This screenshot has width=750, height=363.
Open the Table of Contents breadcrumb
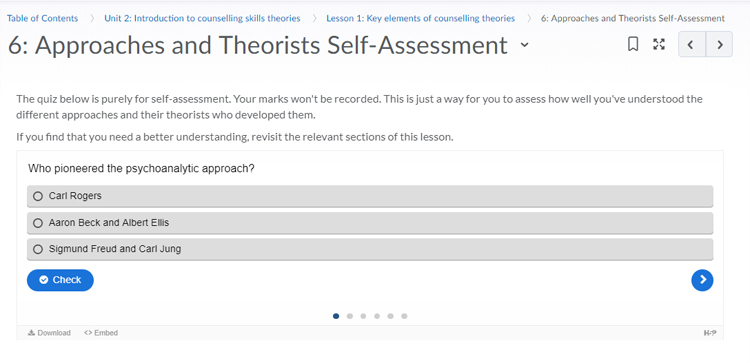click(x=42, y=19)
